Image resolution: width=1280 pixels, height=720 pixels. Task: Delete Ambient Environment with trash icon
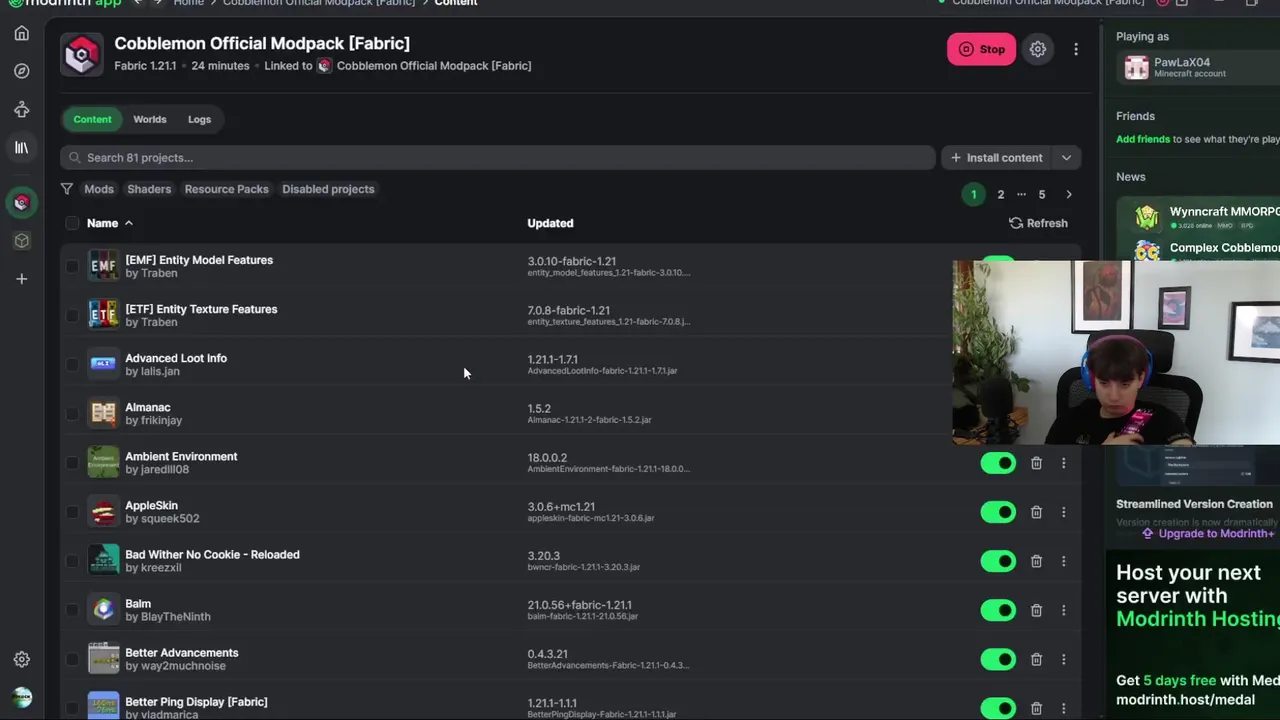click(1036, 463)
